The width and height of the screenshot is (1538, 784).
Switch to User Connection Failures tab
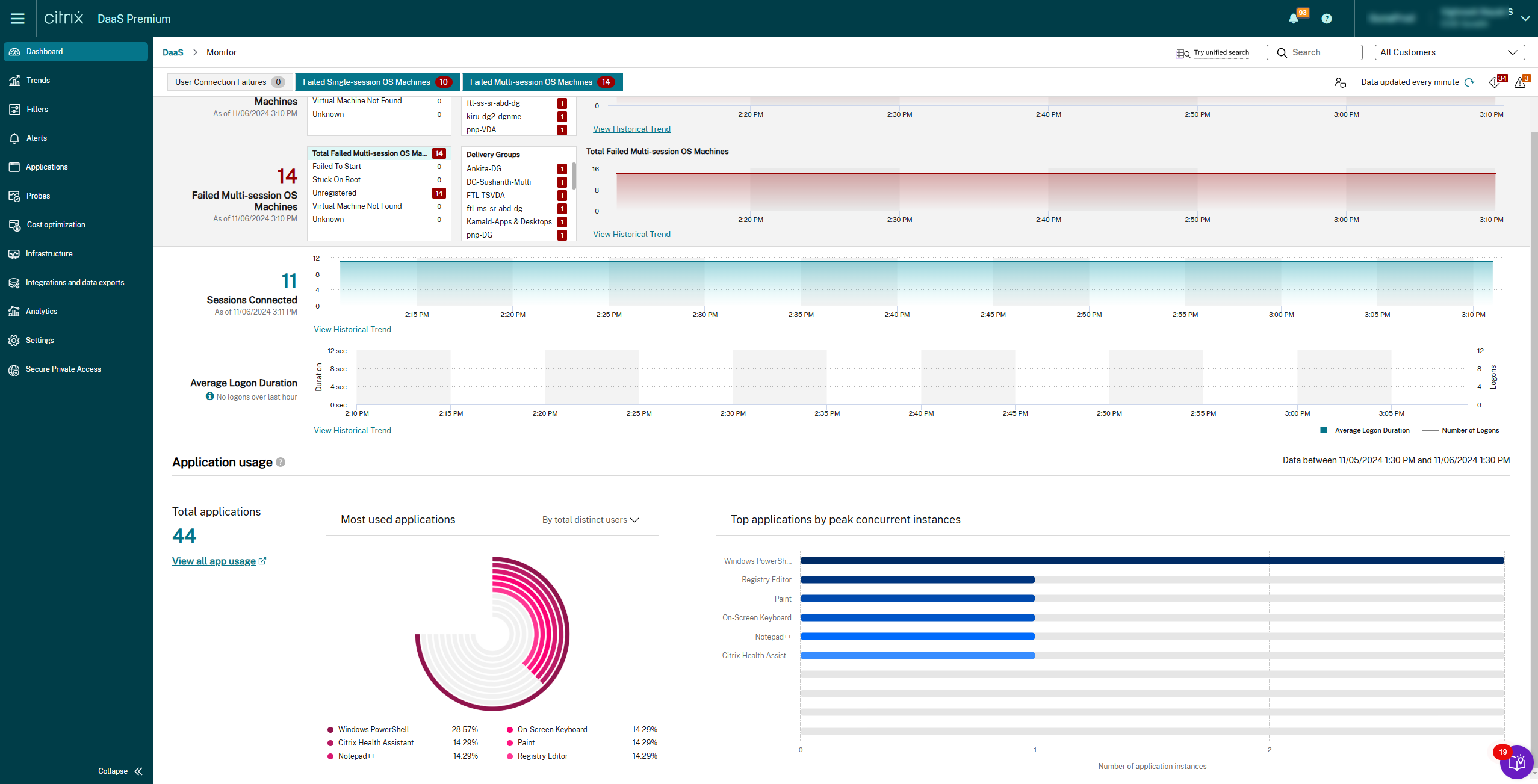pos(230,82)
